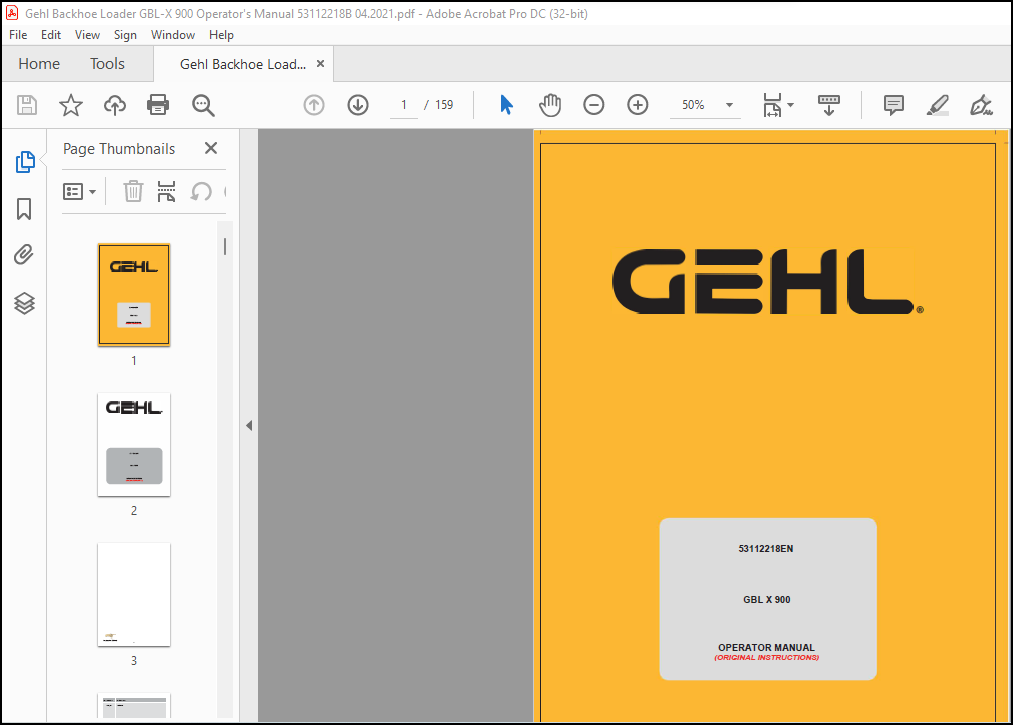Choose the Selection arrow tool

pos(506,105)
